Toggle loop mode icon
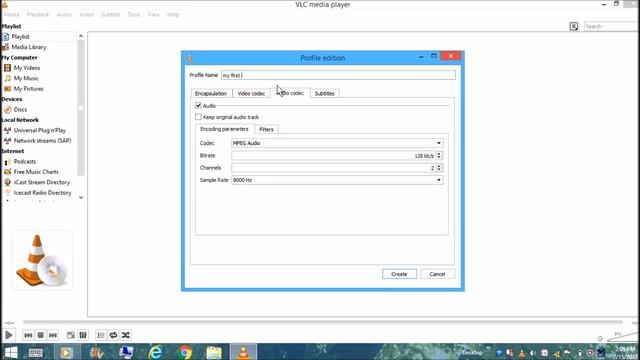Screen dimensions: 640x360 tap(113, 335)
